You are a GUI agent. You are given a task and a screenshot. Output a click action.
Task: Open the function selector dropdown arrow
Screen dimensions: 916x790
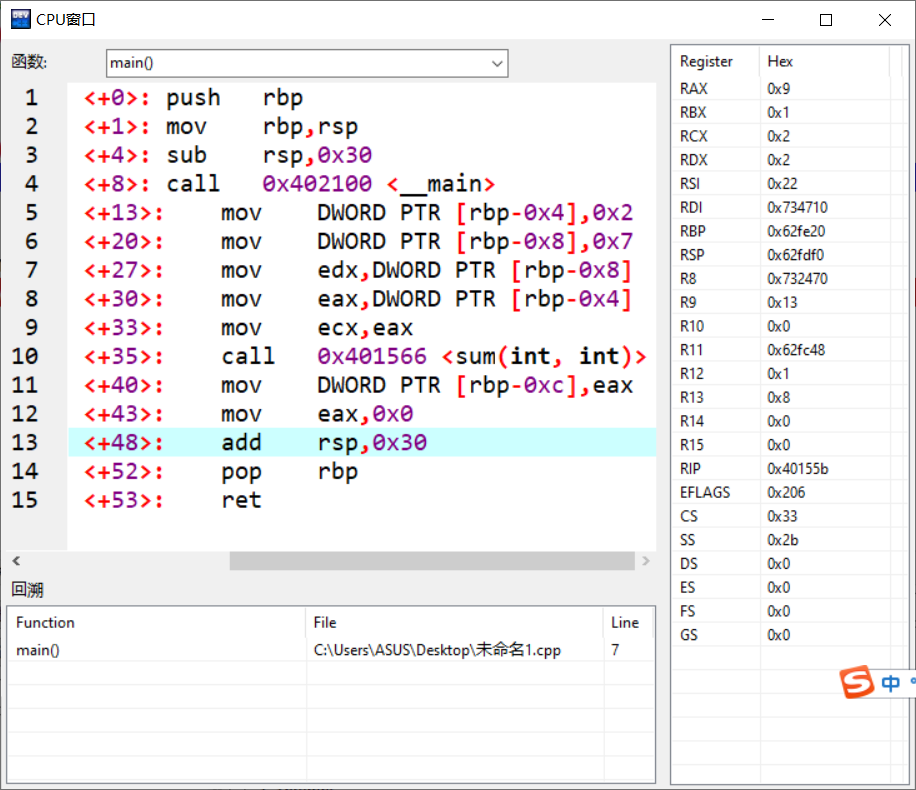497,63
